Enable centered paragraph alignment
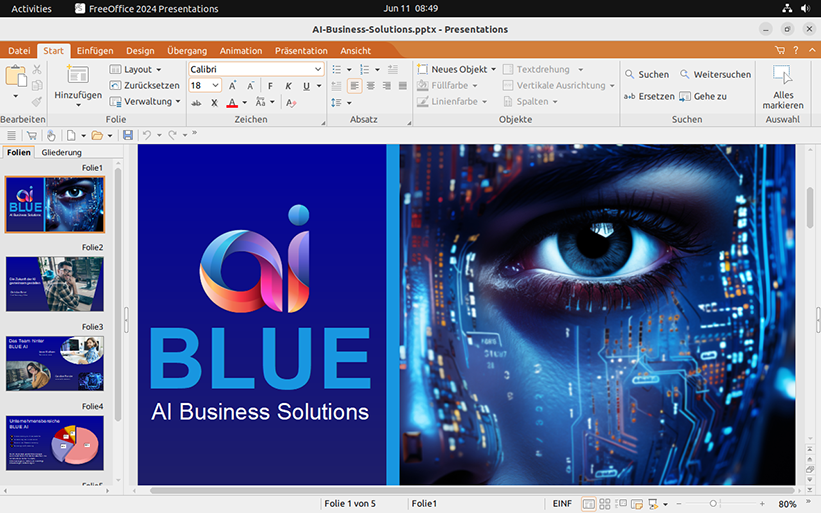This screenshot has width=821, height=513. coord(371,86)
